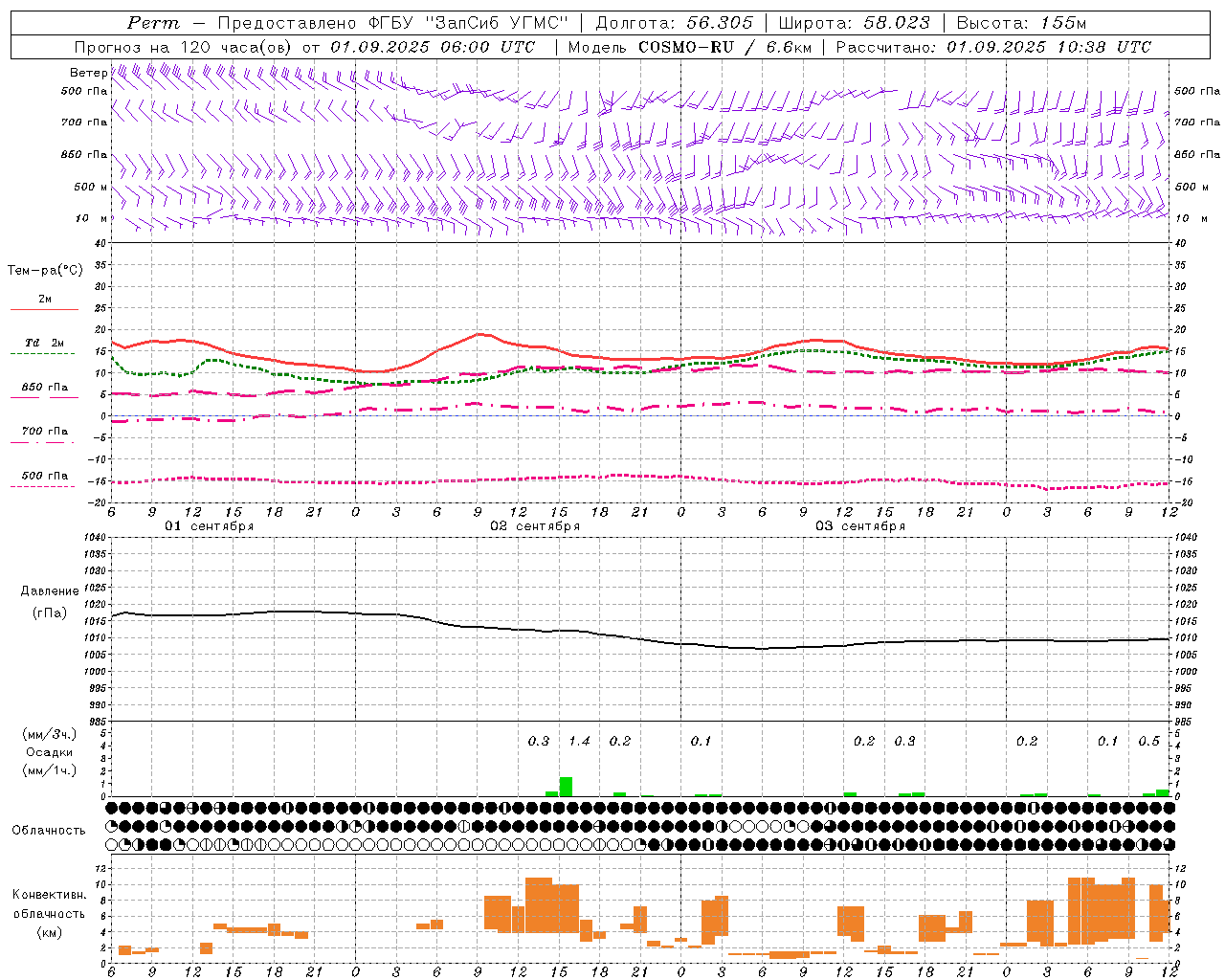The image size is (1225, 980).
Task: Click the tallest green precipitation bar
Action: (566, 787)
